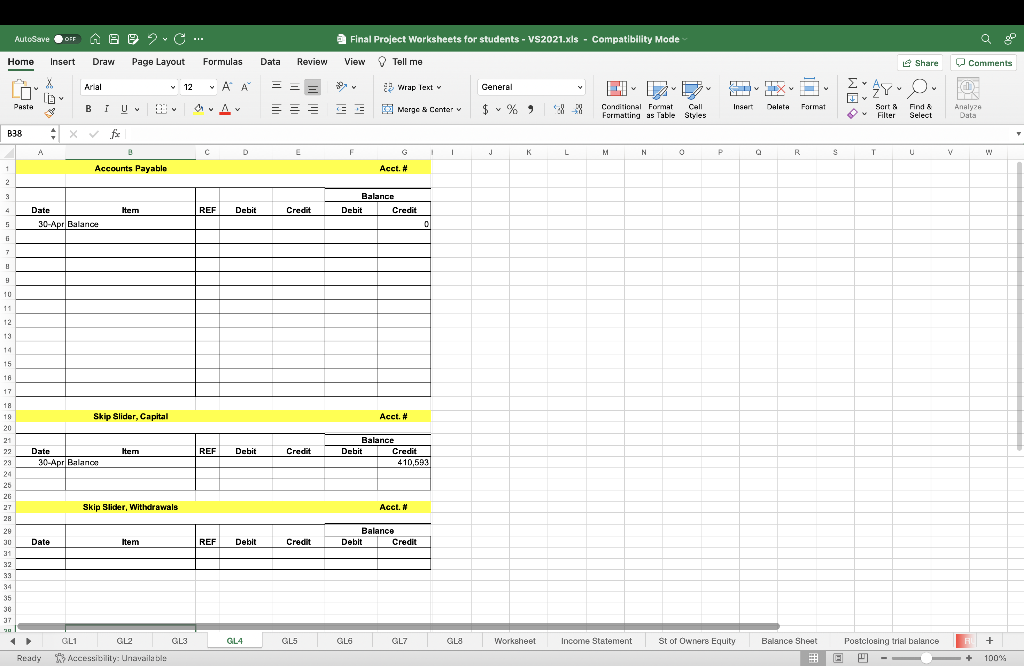Viewport: 1024px width, 666px height.
Task: Expand the Insert cells dropdown arrow
Action: point(756,88)
